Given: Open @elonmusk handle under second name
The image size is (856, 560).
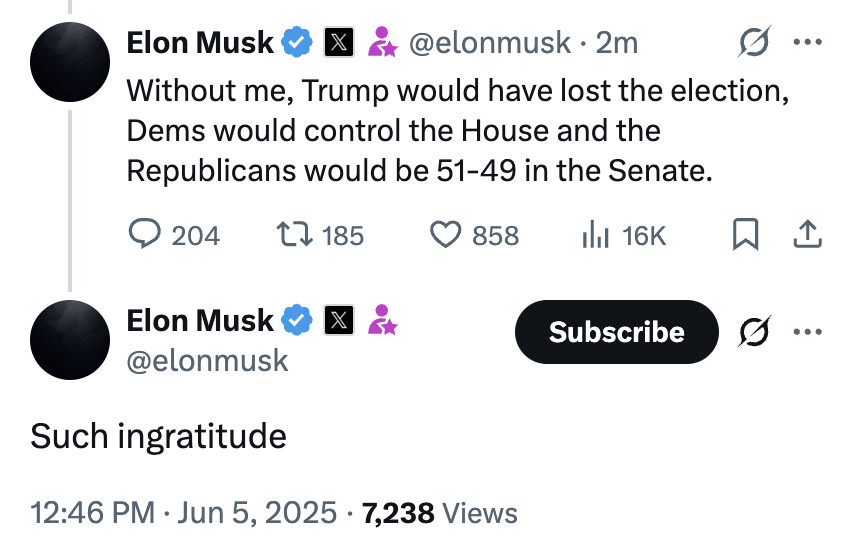Looking at the screenshot, I should pos(207,361).
